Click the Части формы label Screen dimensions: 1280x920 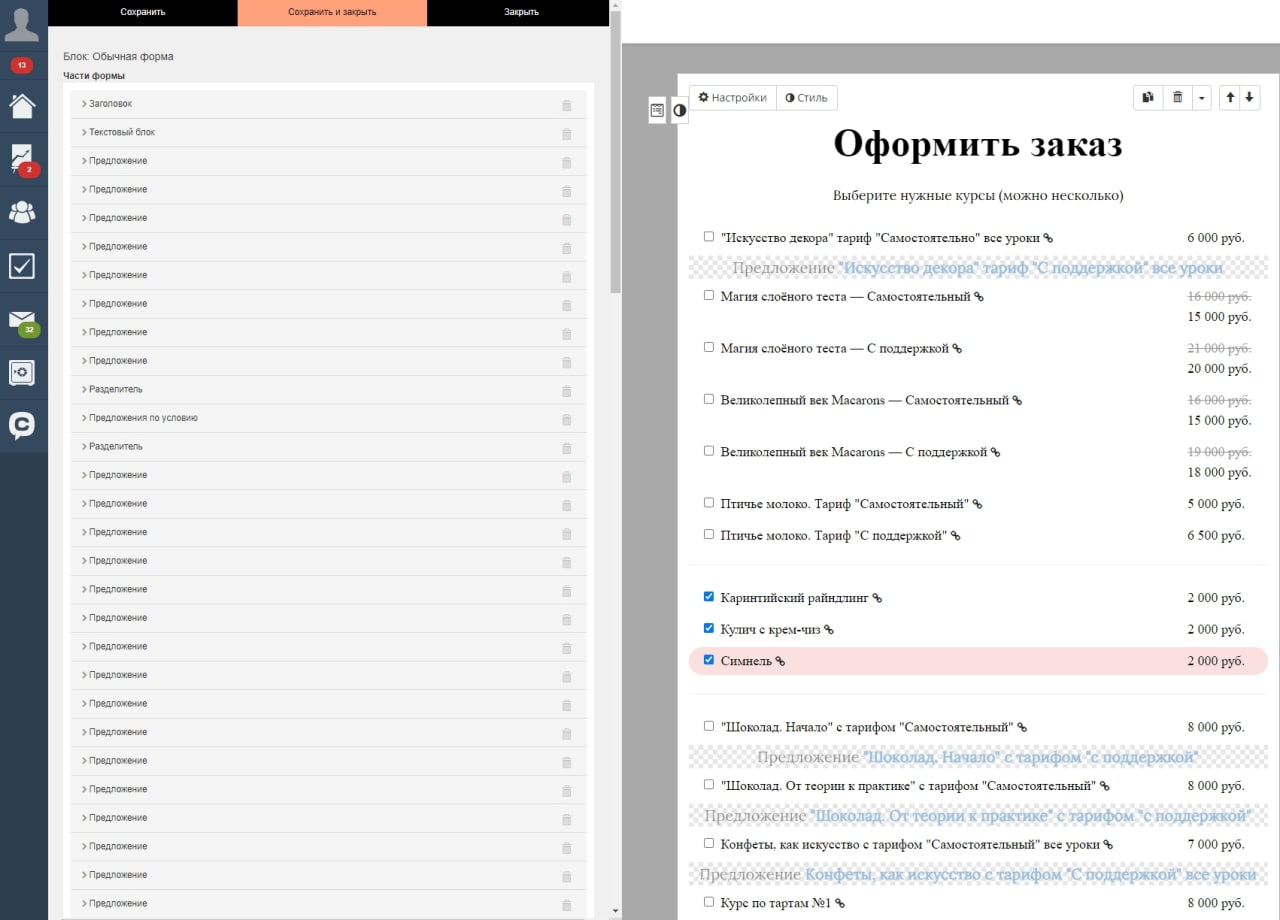pos(94,75)
